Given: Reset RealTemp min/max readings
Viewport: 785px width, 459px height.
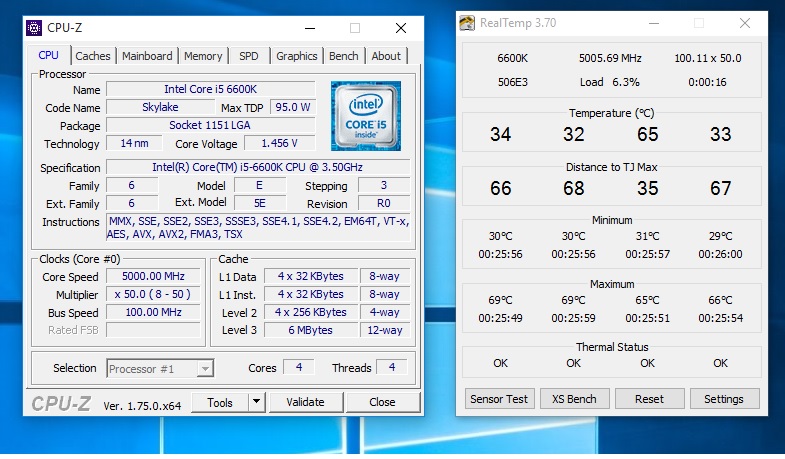Looking at the screenshot, I should tap(649, 399).
